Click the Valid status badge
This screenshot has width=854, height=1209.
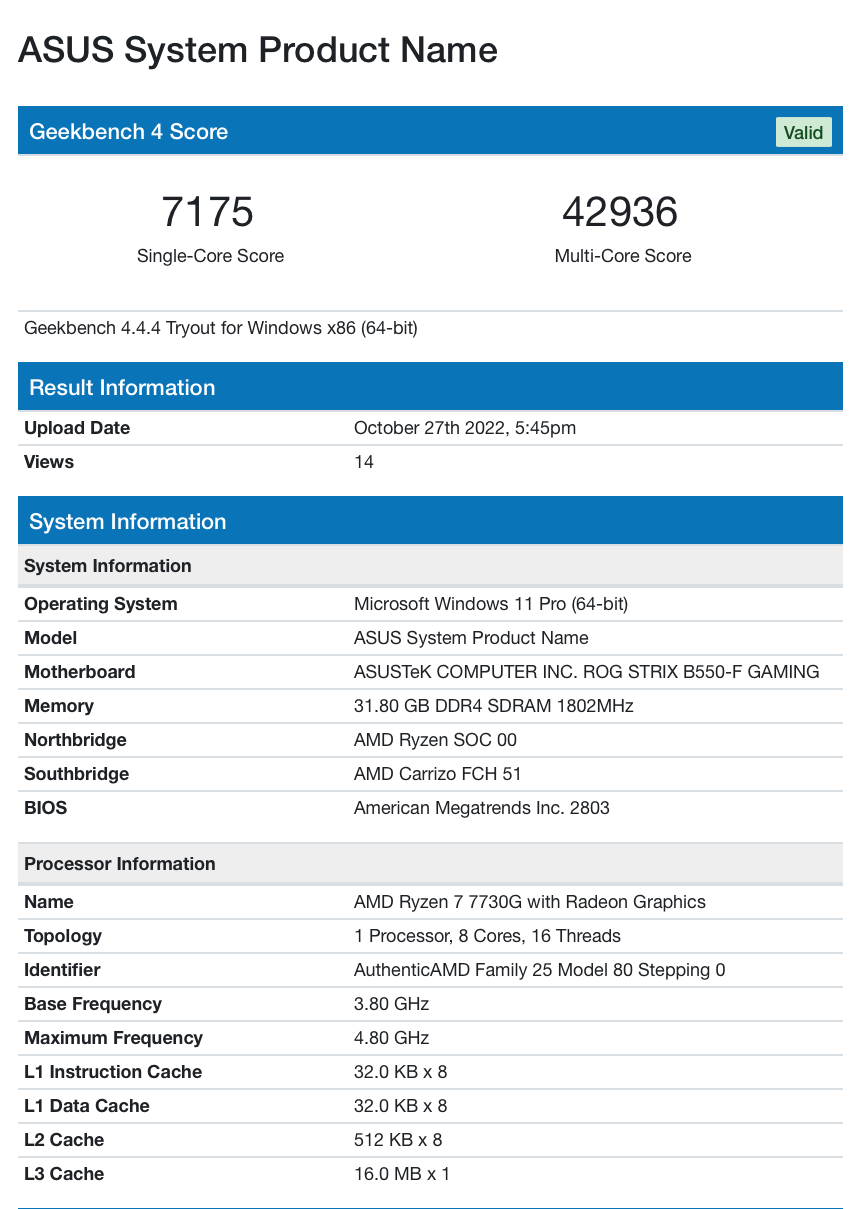tap(803, 131)
